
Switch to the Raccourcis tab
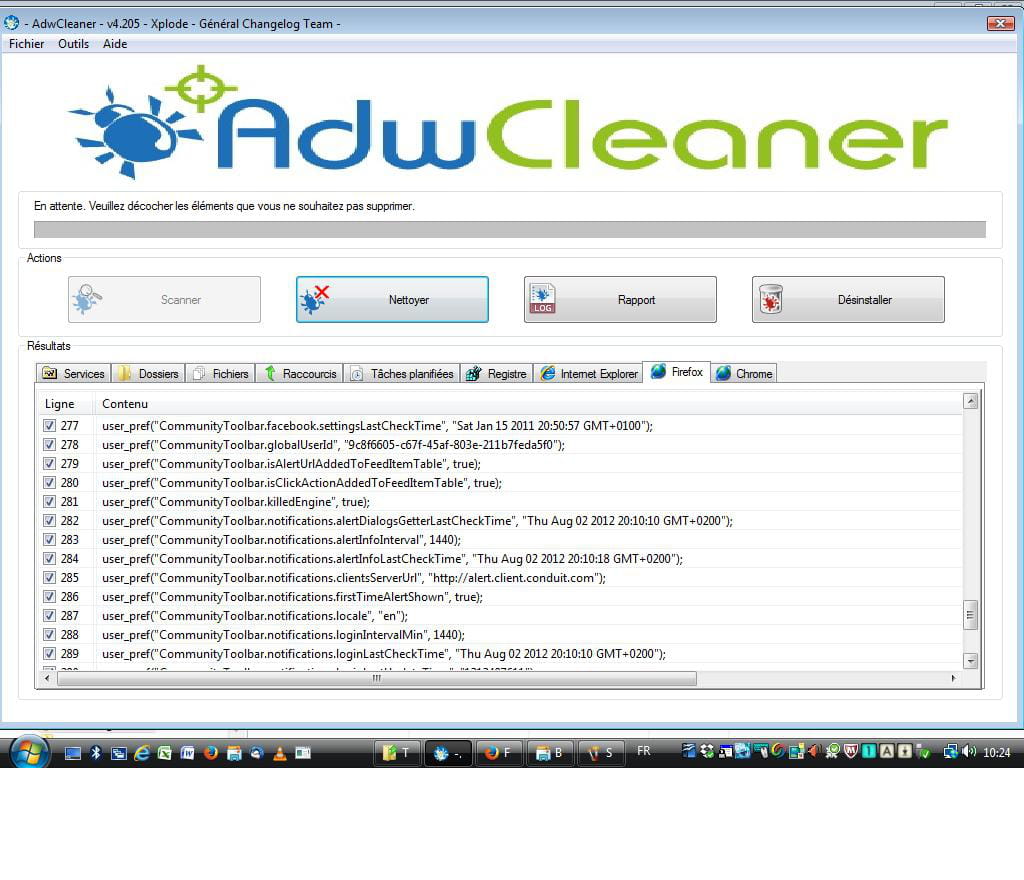click(x=300, y=373)
